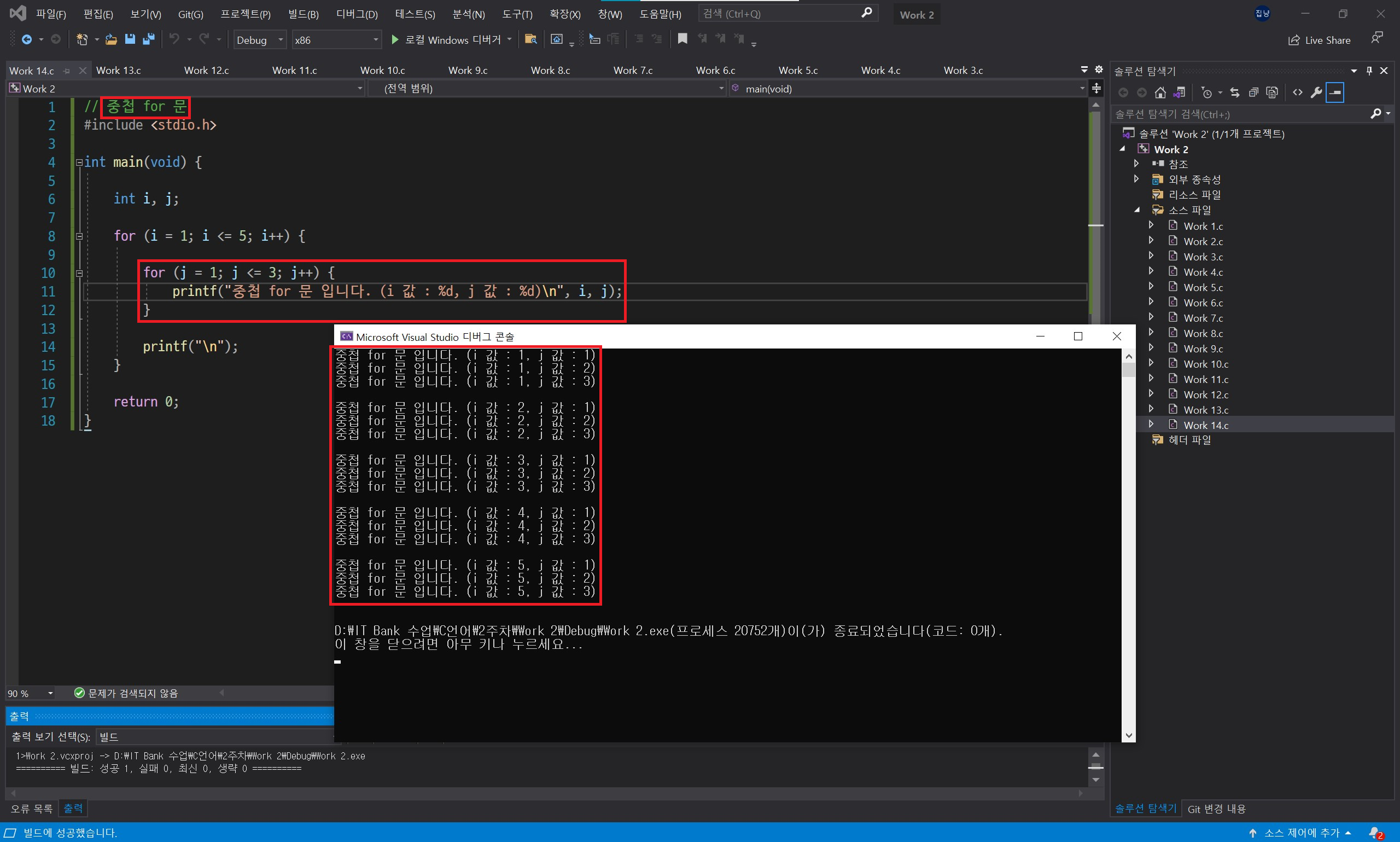Select Work 7.c in Solution Explorer
Screen dimensions: 1400x842
(x=1203, y=318)
